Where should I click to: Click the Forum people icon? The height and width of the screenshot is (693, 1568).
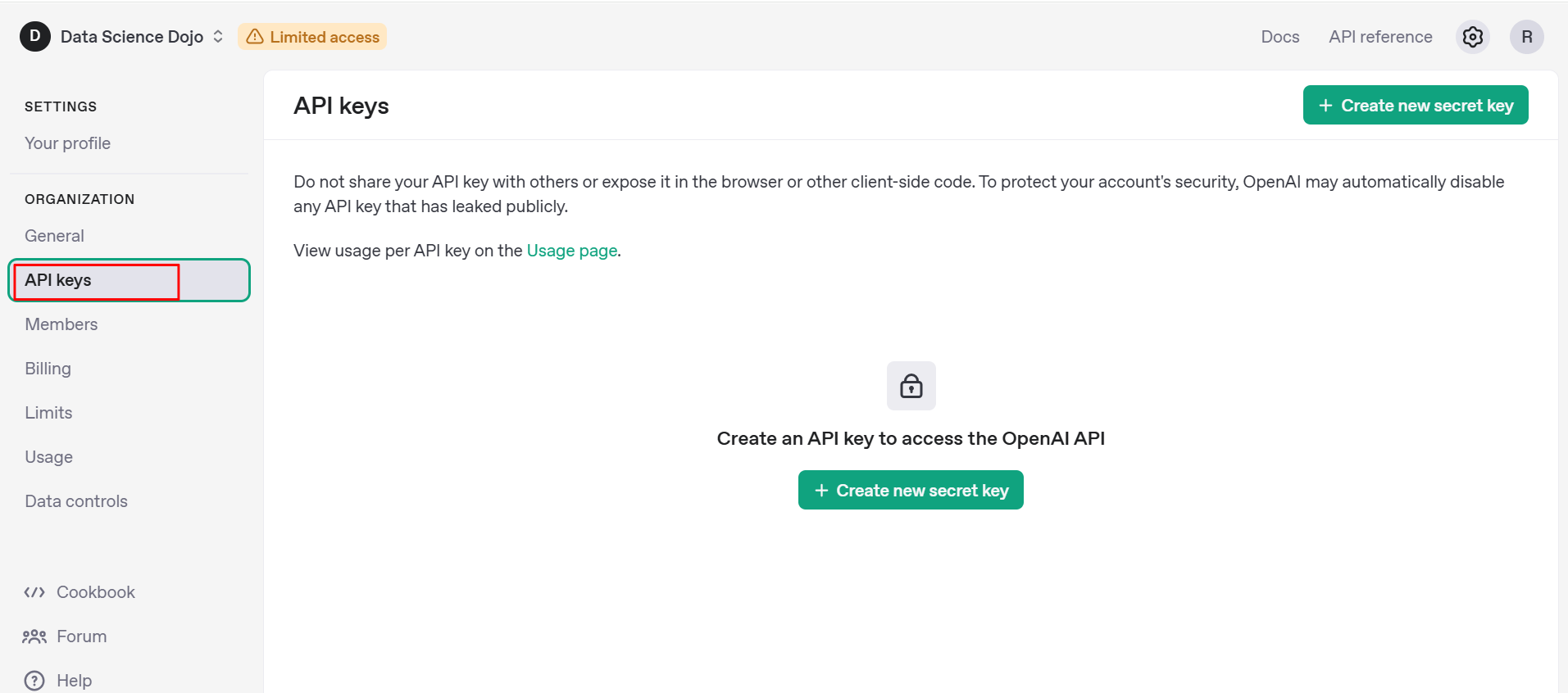(x=34, y=636)
